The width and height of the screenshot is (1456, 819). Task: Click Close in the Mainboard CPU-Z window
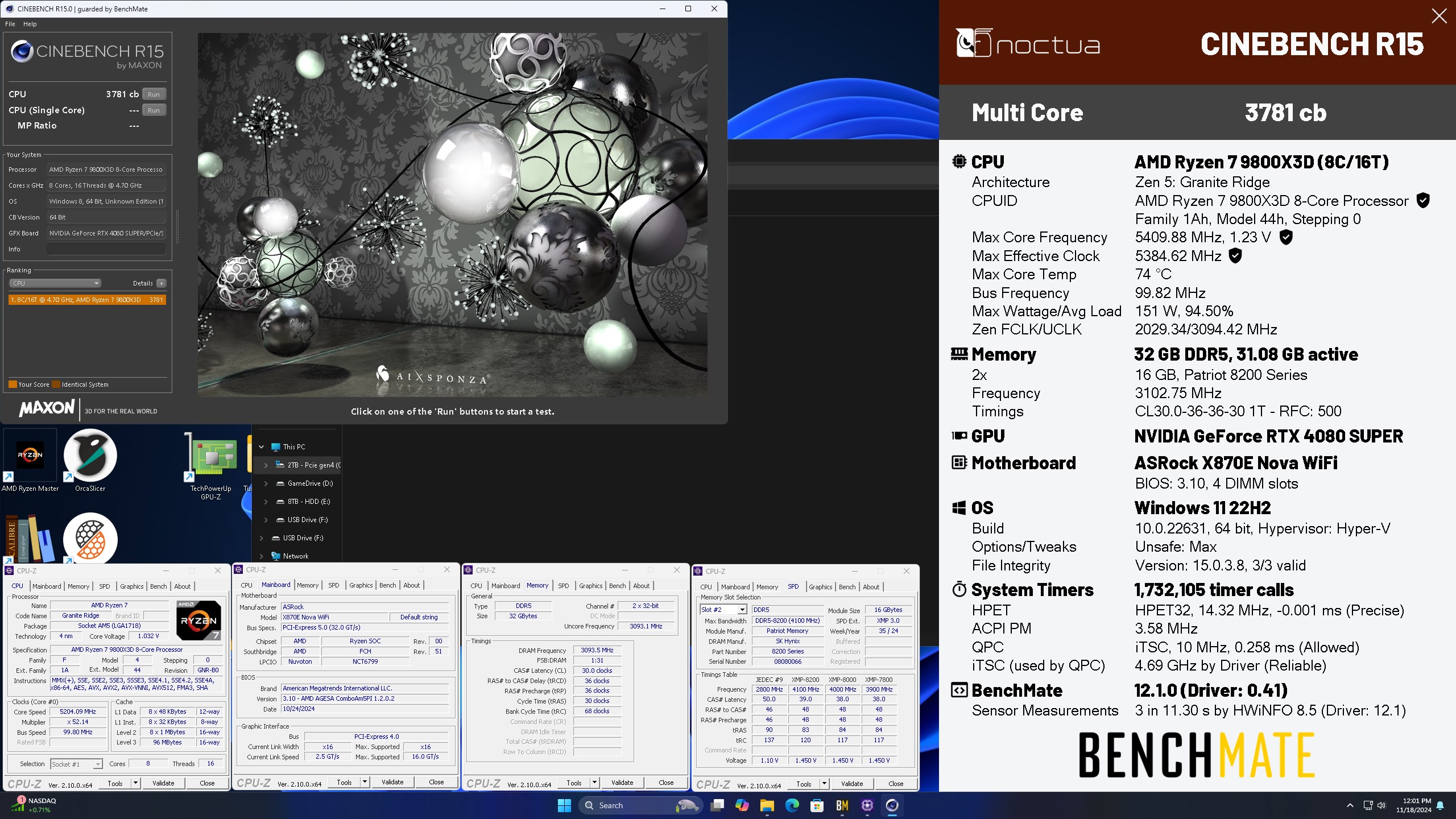(x=436, y=782)
